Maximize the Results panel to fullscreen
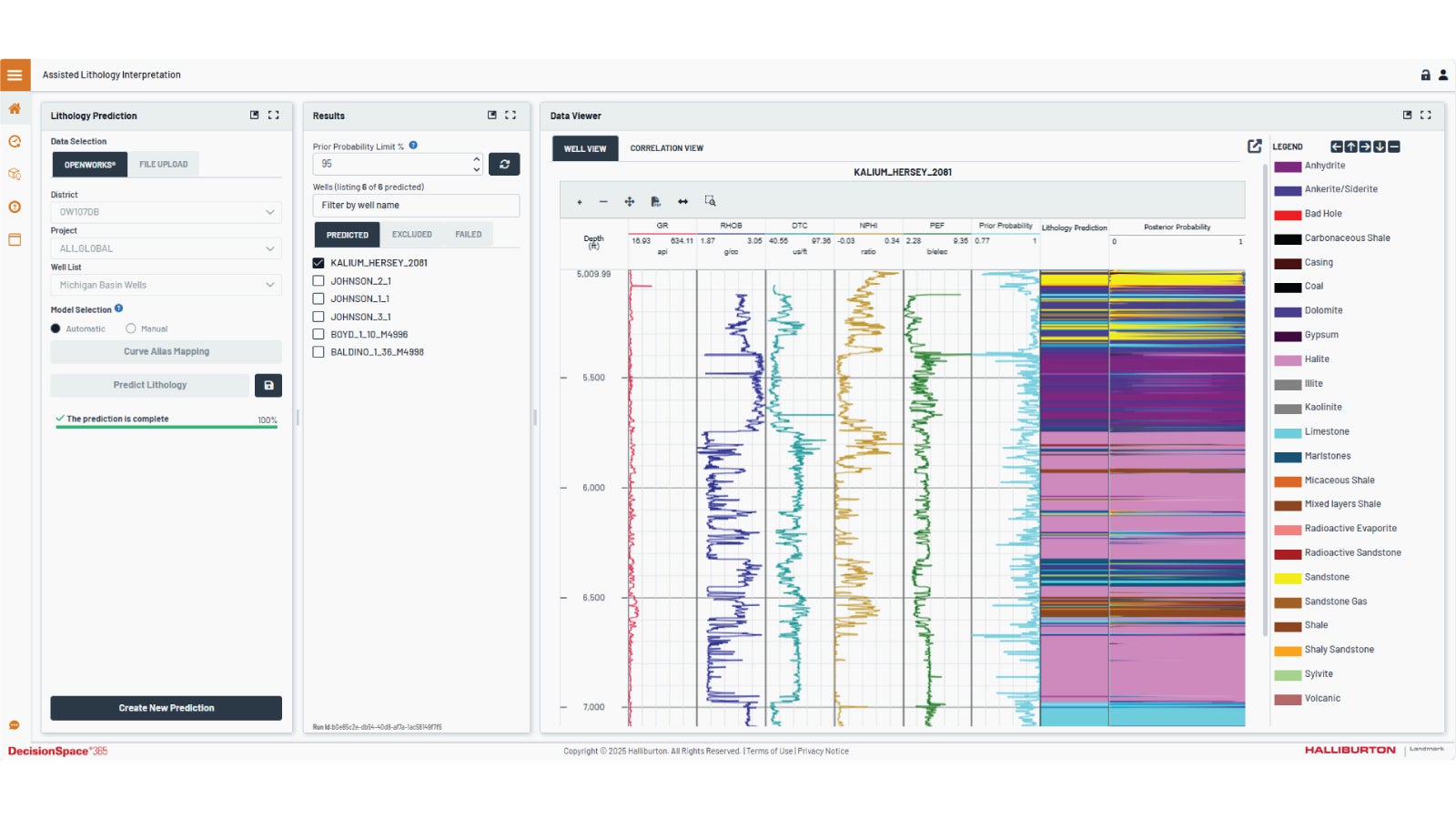The height and width of the screenshot is (819, 1456). pyautogui.click(x=511, y=116)
